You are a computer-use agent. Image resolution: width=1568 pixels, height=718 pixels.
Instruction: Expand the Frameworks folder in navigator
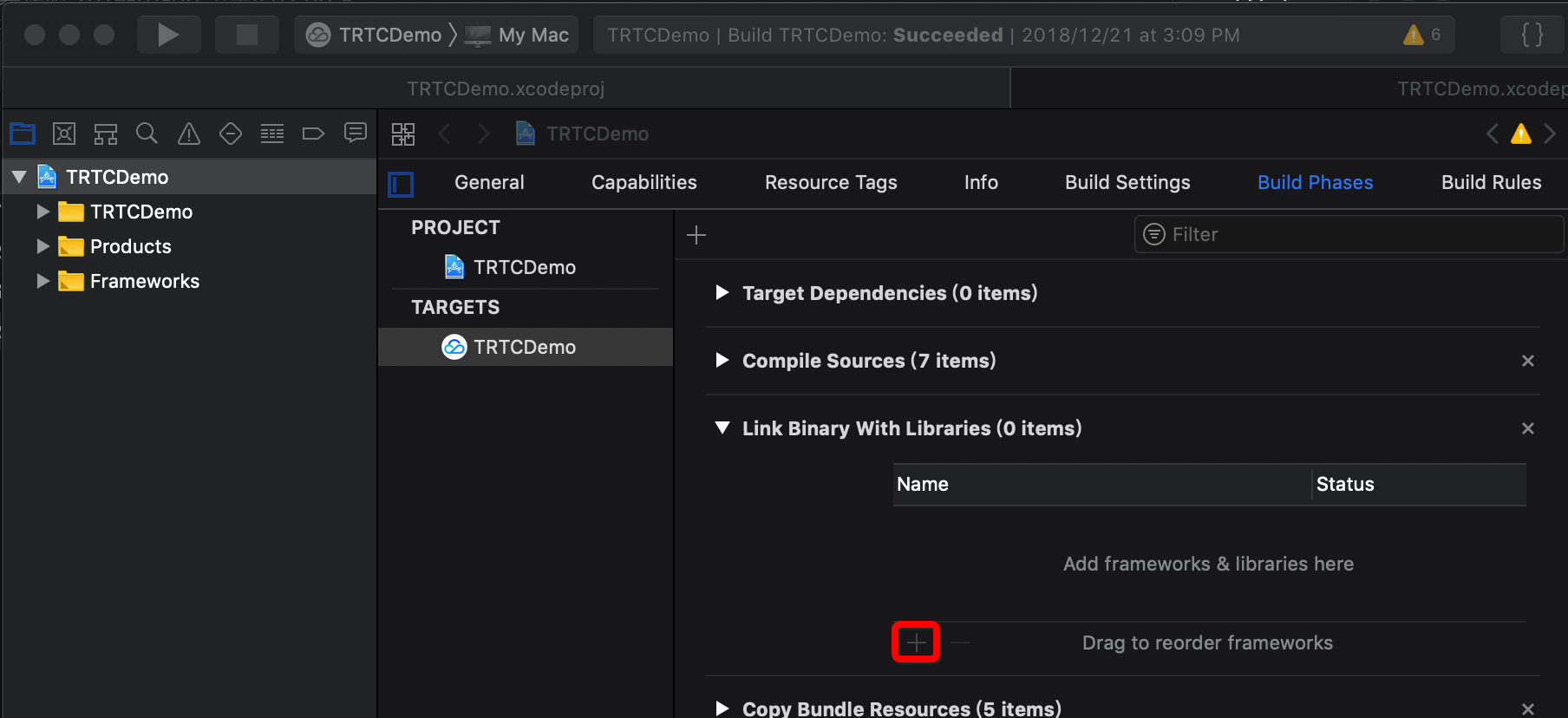(42, 281)
